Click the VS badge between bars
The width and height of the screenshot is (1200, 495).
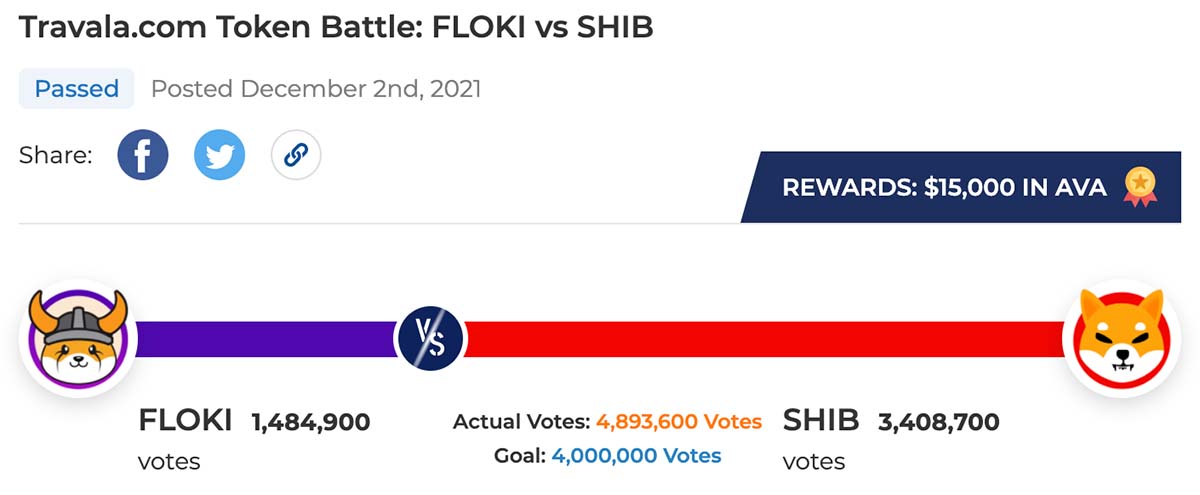(x=431, y=338)
